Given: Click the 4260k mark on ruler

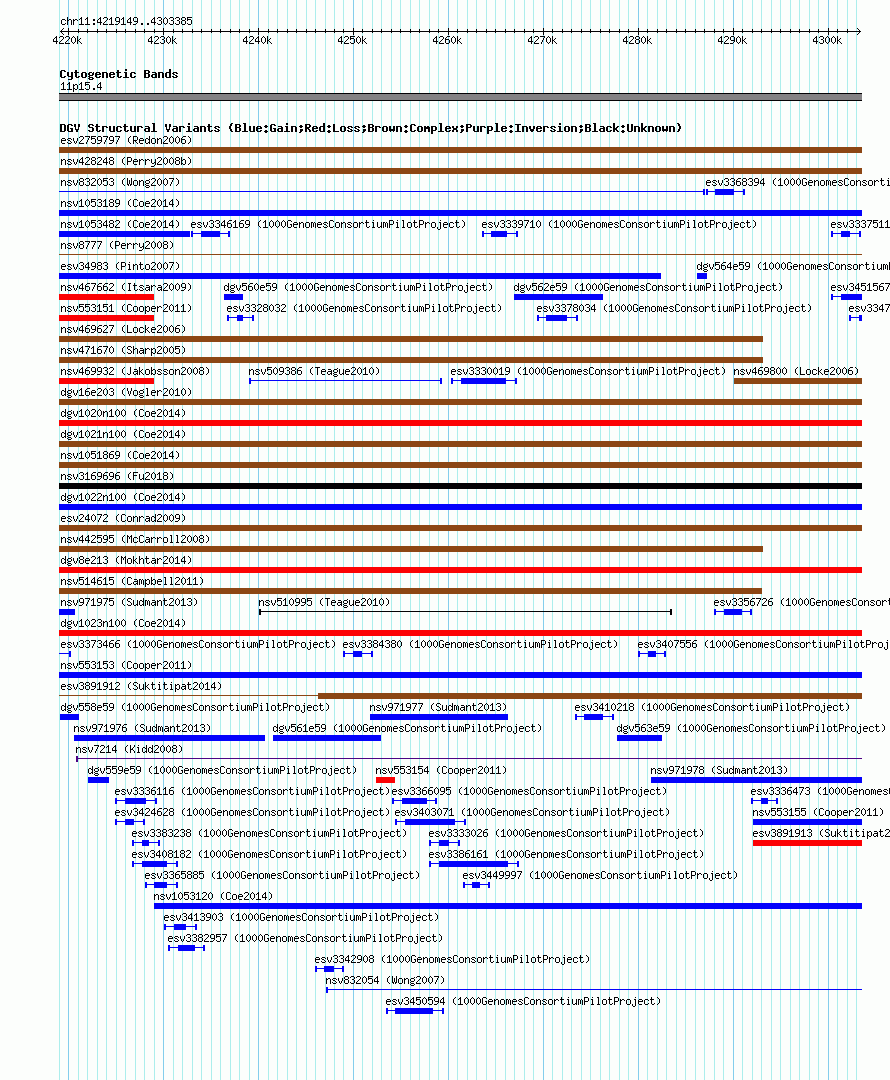Looking at the screenshot, I should [447, 40].
